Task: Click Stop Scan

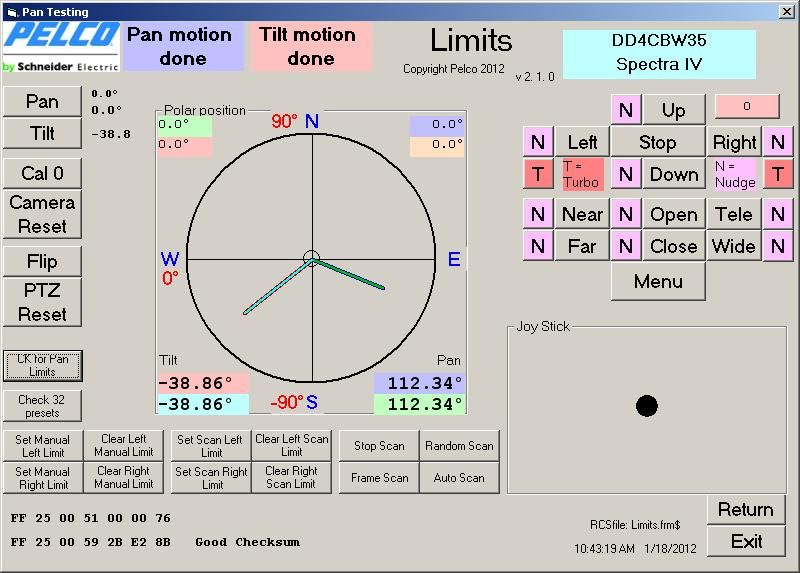Action: [379, 446]
